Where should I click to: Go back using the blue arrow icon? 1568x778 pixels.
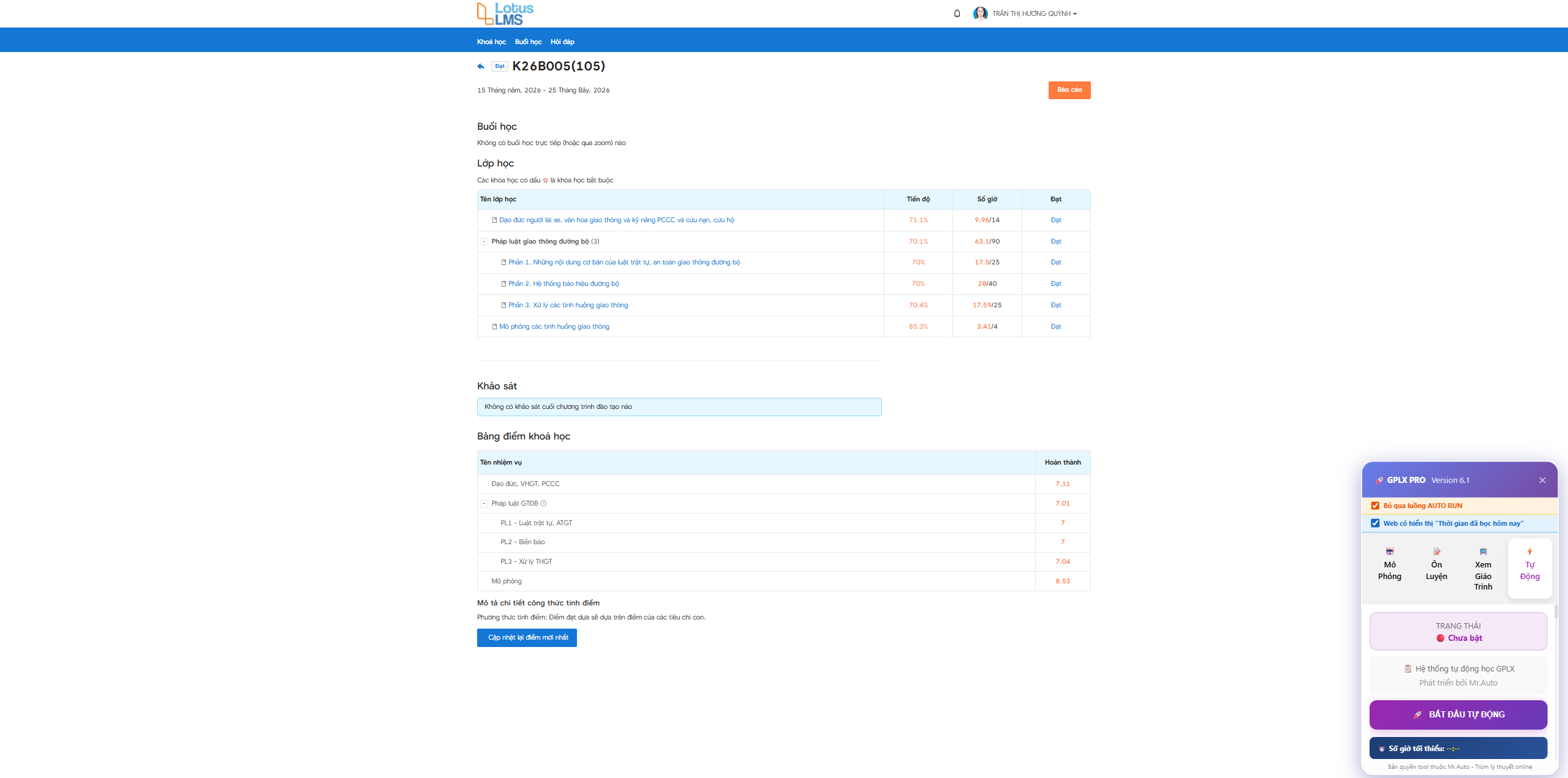click(x=481, y=66)
